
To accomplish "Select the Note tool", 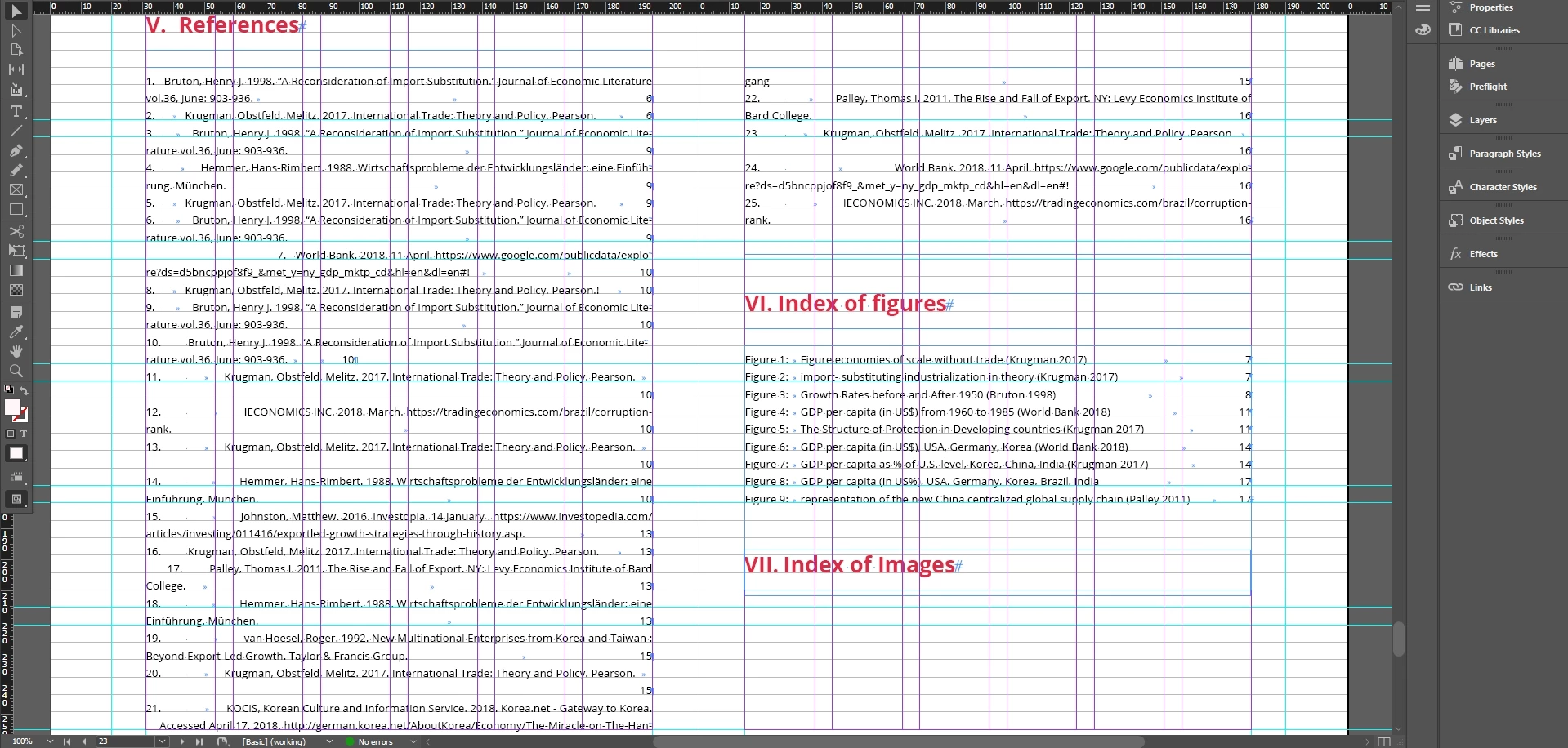I will tap(16, 312).
